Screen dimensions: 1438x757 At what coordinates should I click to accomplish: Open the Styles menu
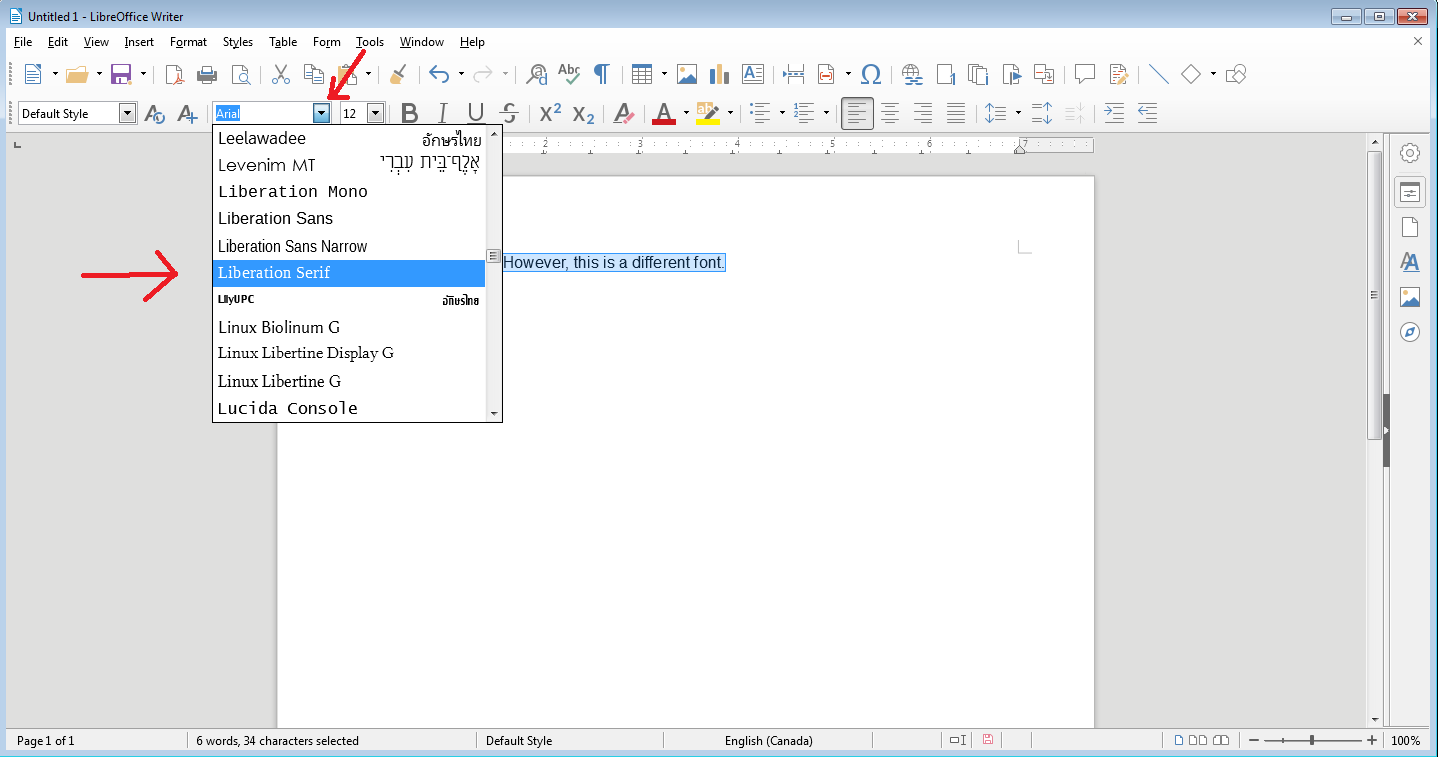(238, 42)
